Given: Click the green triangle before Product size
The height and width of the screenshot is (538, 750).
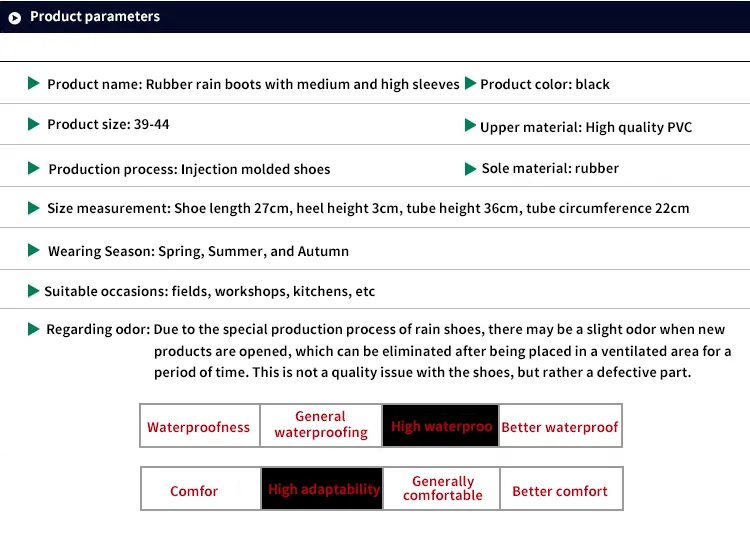Looking at the screenshot, I should pyautogui.click(x=33, y=124).
